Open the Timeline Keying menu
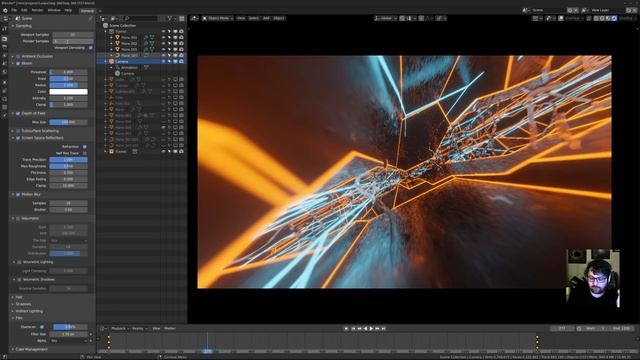Image resolution: width=640 pixels, height=360 pixels. [139, 329]
